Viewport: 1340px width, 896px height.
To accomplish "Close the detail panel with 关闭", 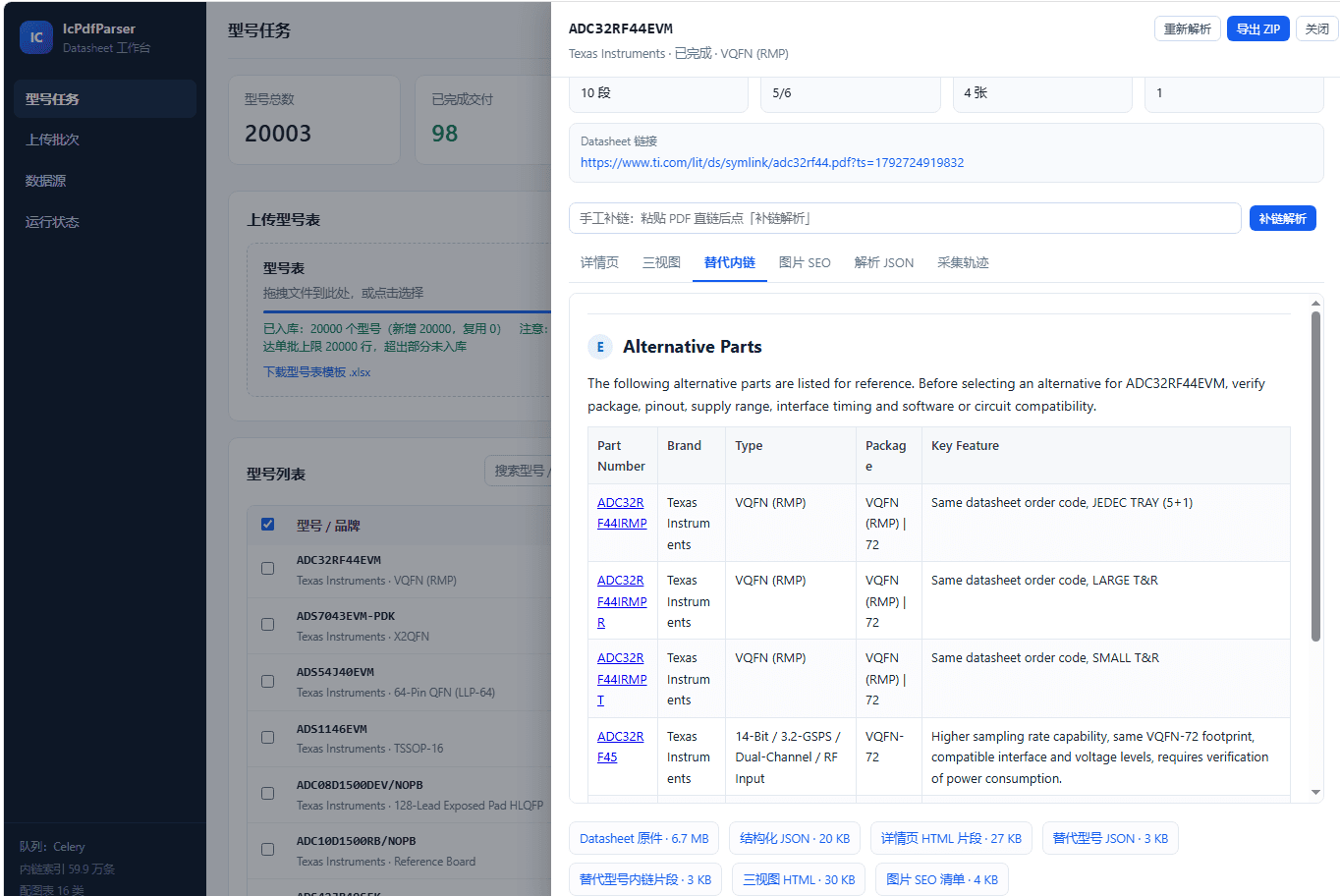I will click(x=1317, y=28).
